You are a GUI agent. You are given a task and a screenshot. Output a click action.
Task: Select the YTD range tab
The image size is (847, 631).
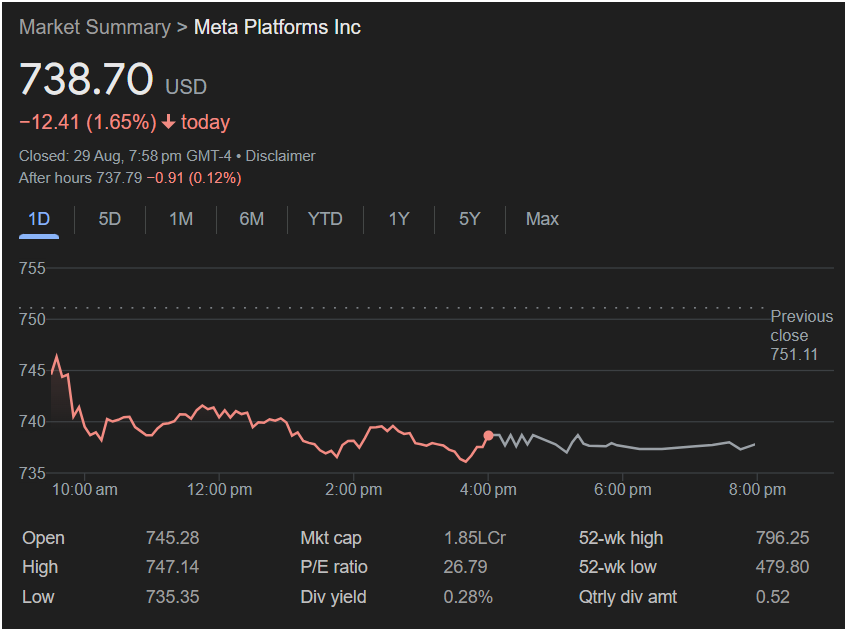click(x=325, y=219)
